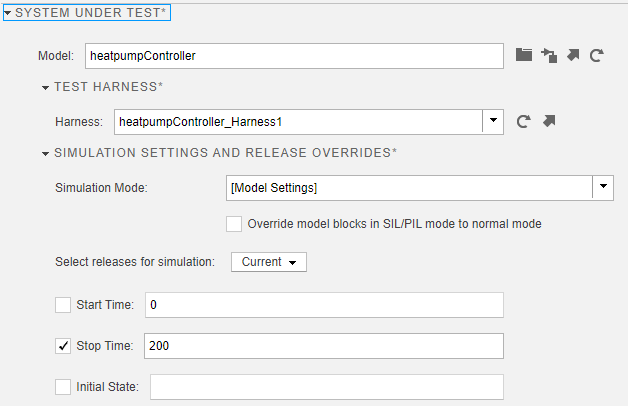Click the Stop Time field showing 200
Image resolution: width=628 pixels, height=406 pixels.
(323, 346)
